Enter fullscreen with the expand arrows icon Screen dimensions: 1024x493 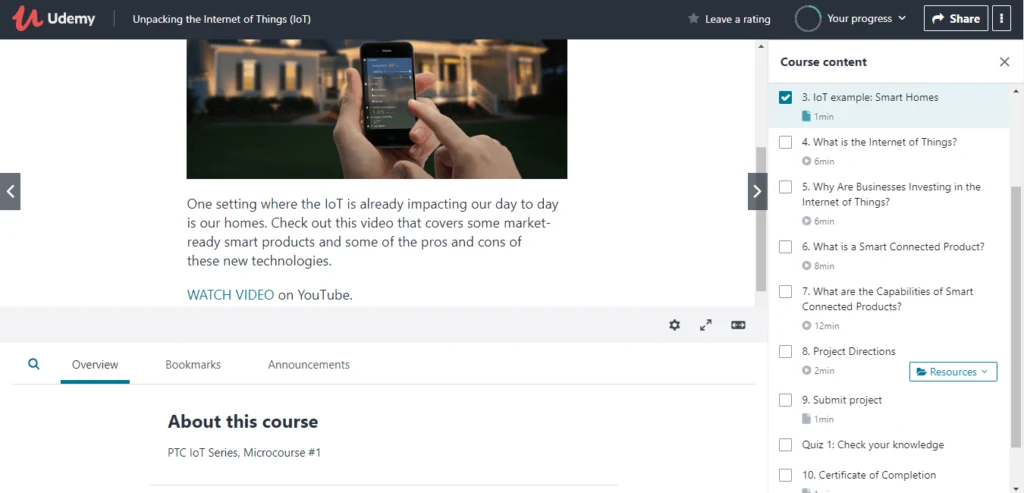tap(706, 325)
